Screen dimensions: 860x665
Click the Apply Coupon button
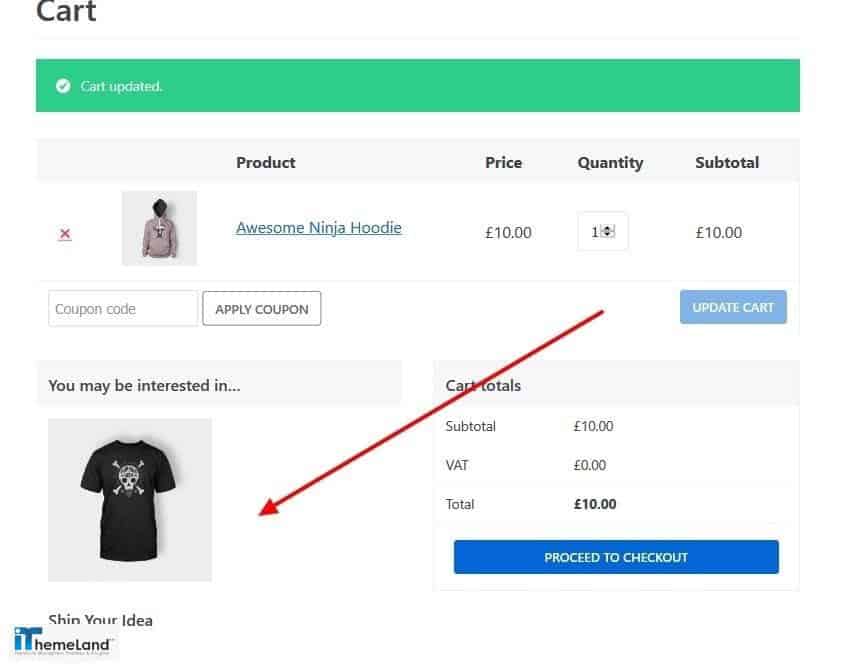[261, 308]
